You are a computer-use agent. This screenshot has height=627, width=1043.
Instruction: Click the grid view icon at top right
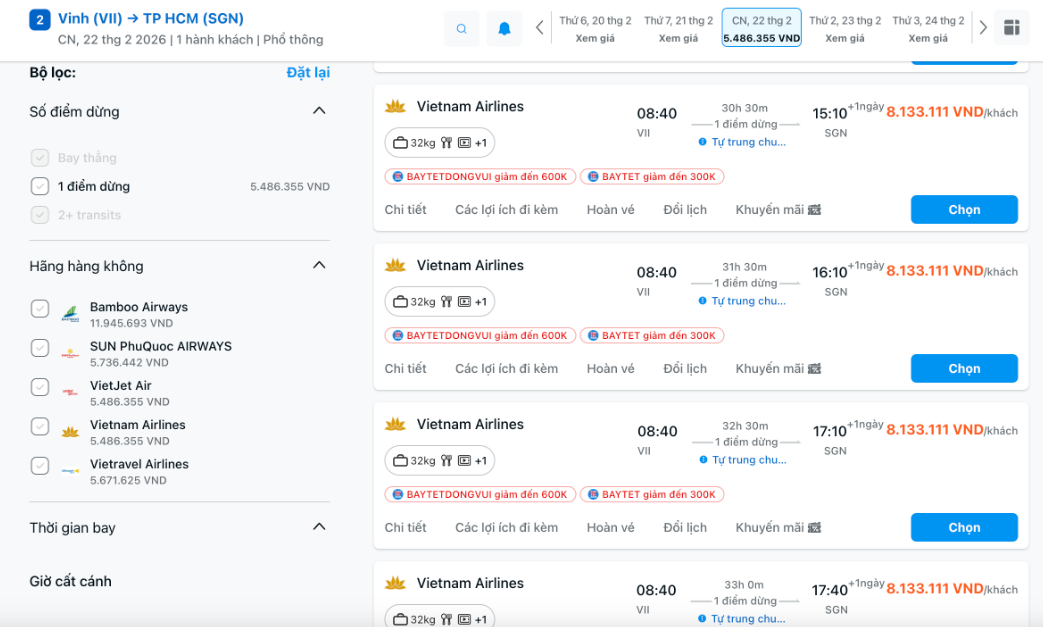tap(1012, 27)
